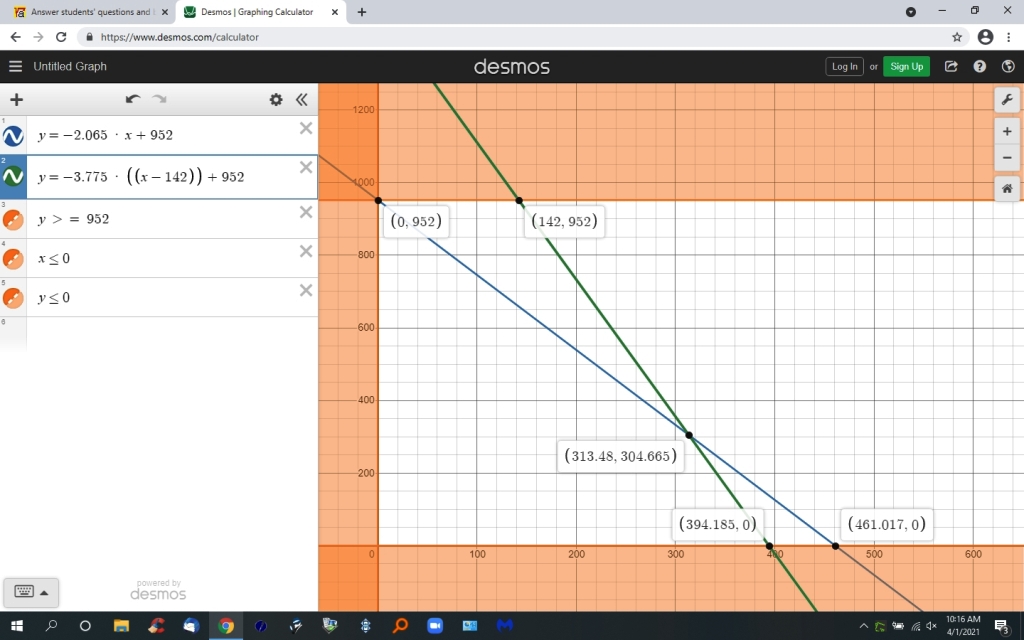Viewport: 1024px width, 640px height.
Task: Reload the Desmos page
Action: [x=61, y=37]
